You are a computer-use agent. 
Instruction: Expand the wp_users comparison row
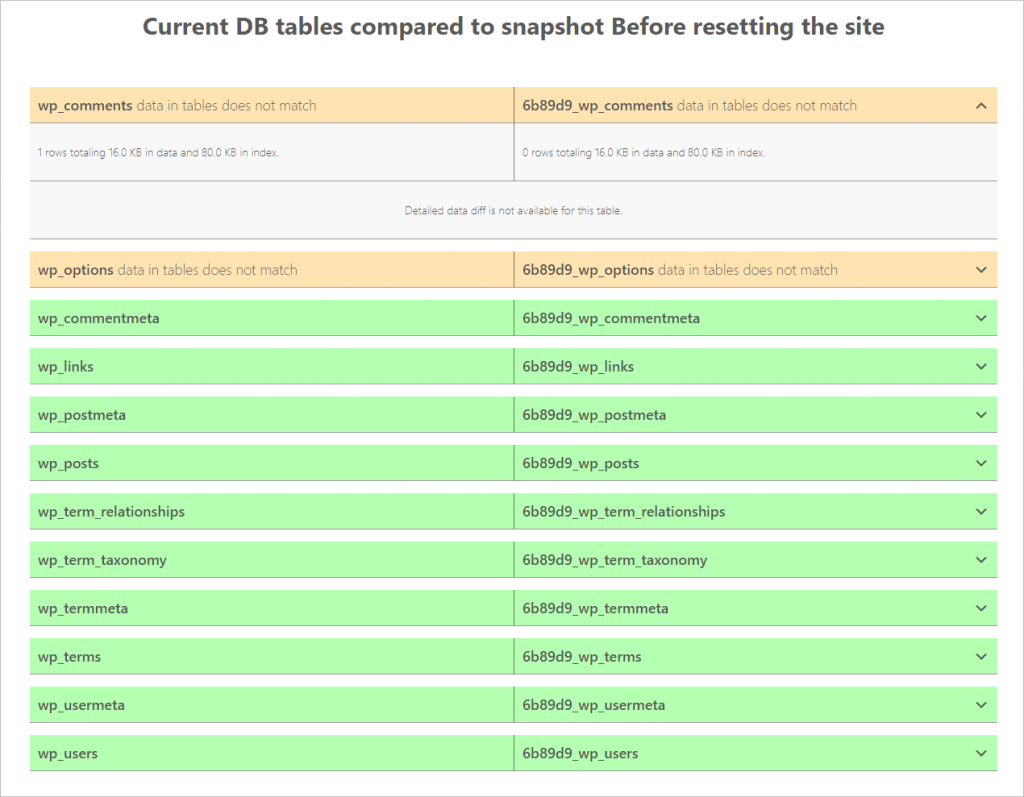click(981, 753)
